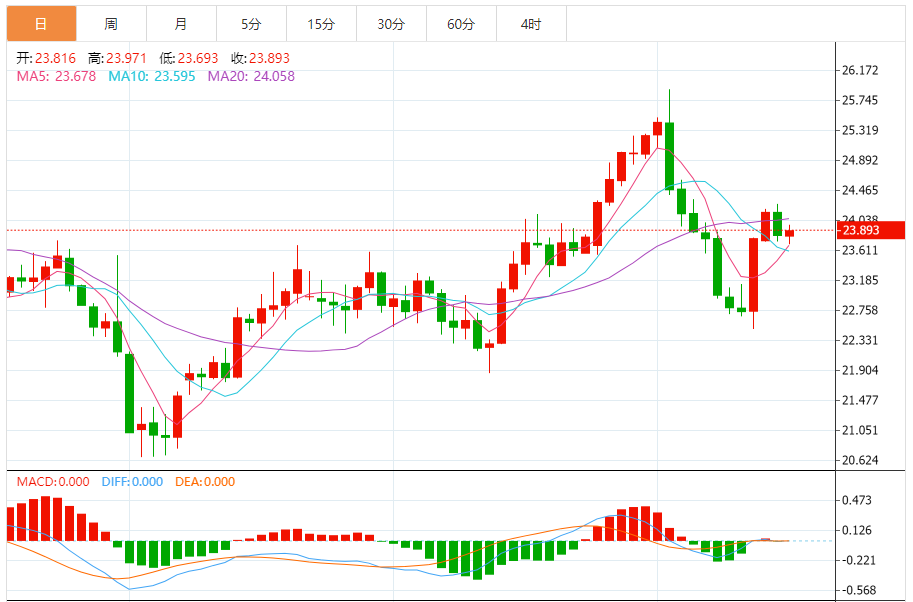Click the DEA indicator label
The image size is (913, 602).
[x=205, y=482]
